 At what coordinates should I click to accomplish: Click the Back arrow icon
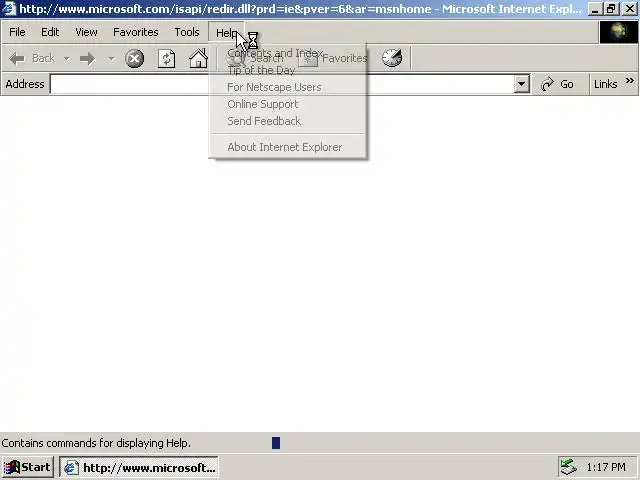17,59
